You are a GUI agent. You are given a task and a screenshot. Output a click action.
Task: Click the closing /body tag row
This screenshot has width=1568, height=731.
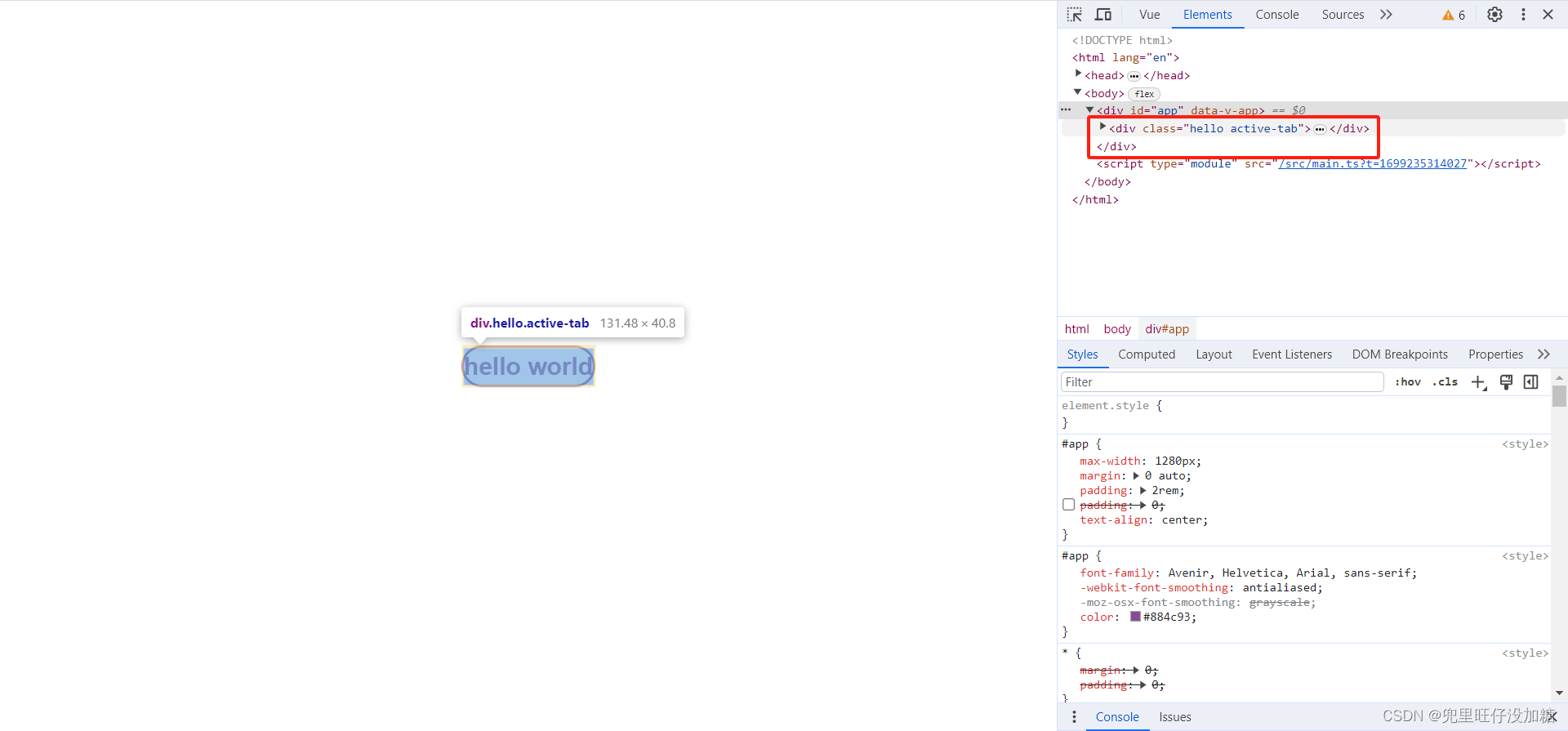pos(1107,181)
